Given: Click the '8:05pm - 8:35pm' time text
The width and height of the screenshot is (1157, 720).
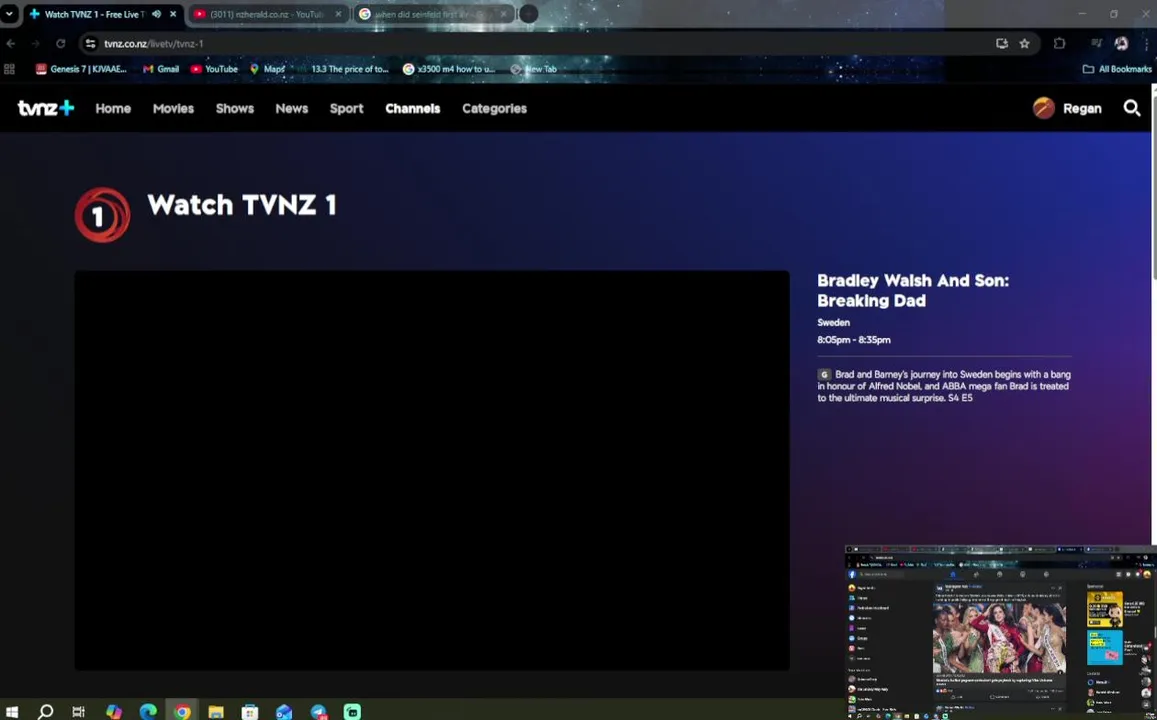Looking at the screenshot, I should coord(854,340).
